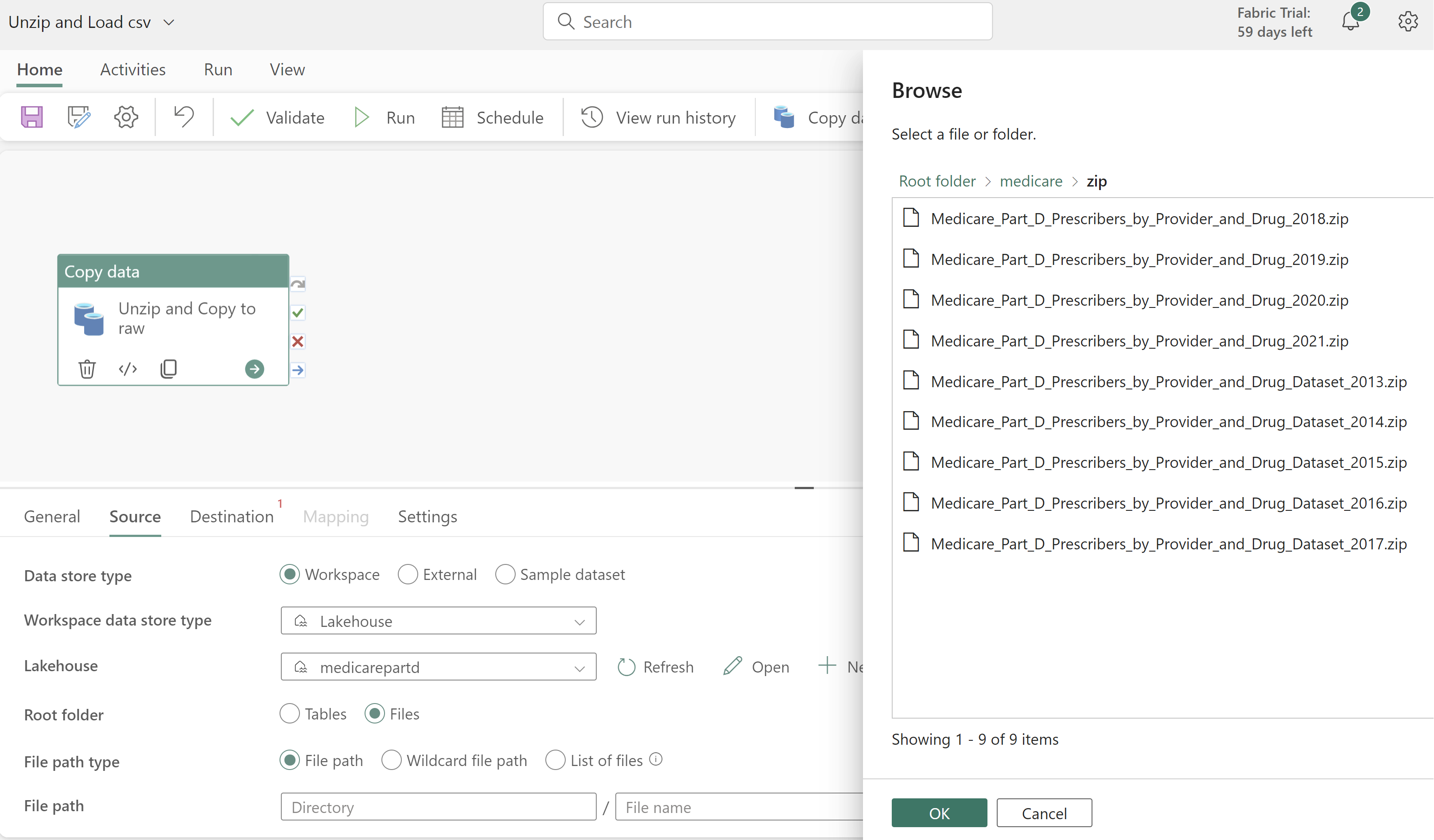Go to the medicare breadcrumb folder
This screenshot has width=1434, height=840.
1030,182
